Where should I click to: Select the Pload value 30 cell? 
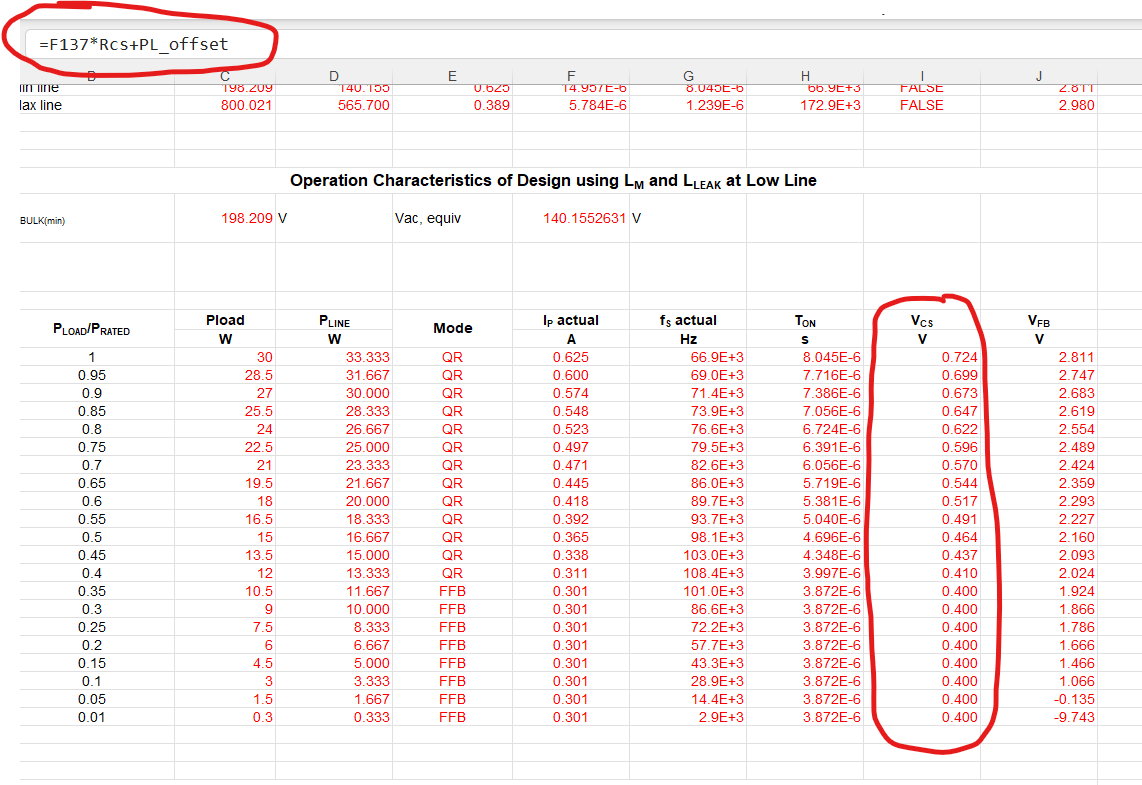click(x=225, y=358)
